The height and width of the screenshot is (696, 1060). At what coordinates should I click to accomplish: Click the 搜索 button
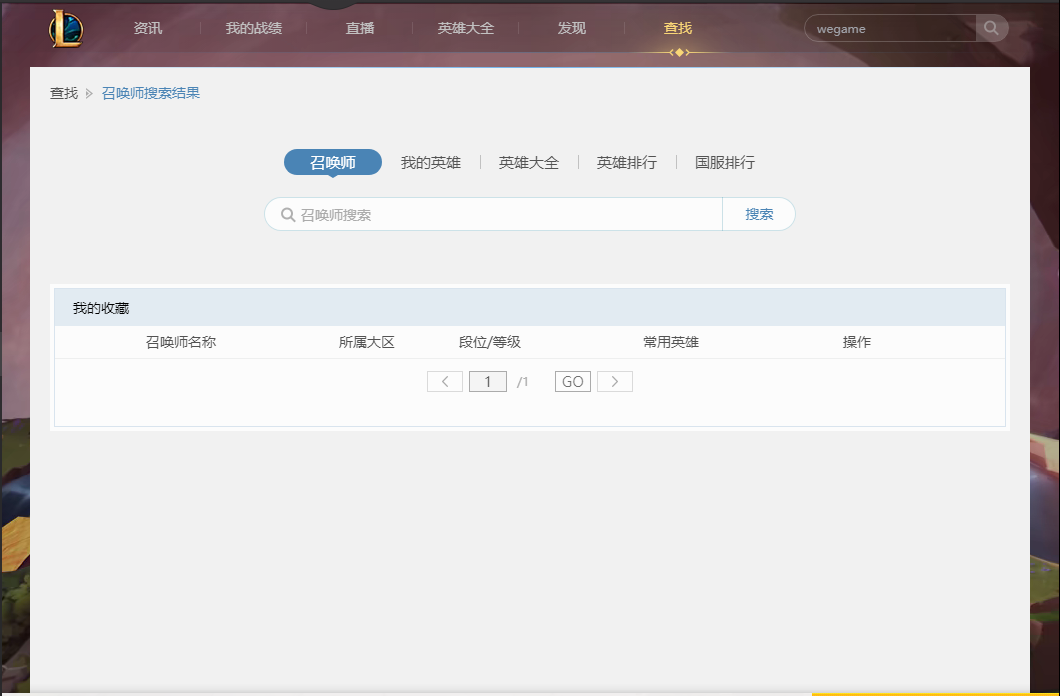coord(759,214)
